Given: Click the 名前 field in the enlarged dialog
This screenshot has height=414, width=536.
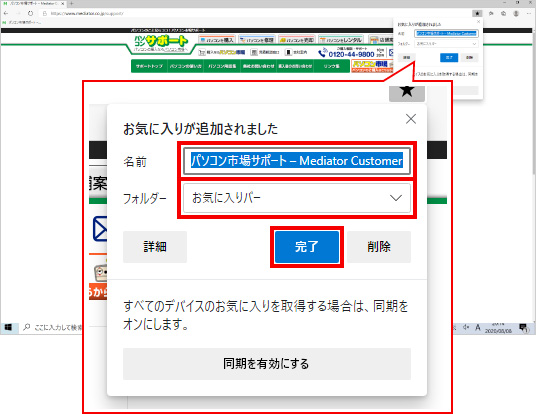Looking at the screenshot, I should (297, 161).
